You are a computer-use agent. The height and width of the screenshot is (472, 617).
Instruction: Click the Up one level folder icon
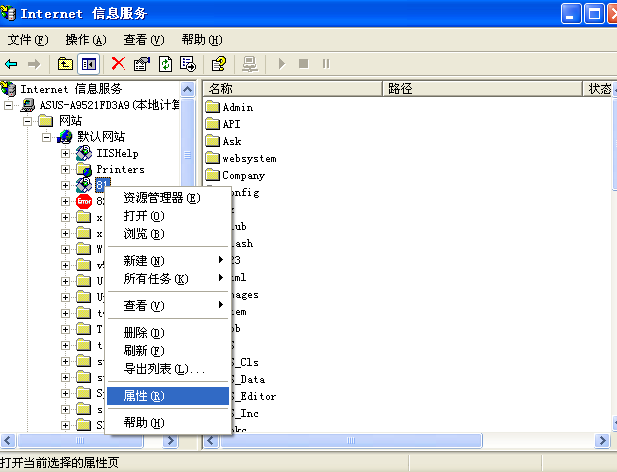click(x=65, y=64)
